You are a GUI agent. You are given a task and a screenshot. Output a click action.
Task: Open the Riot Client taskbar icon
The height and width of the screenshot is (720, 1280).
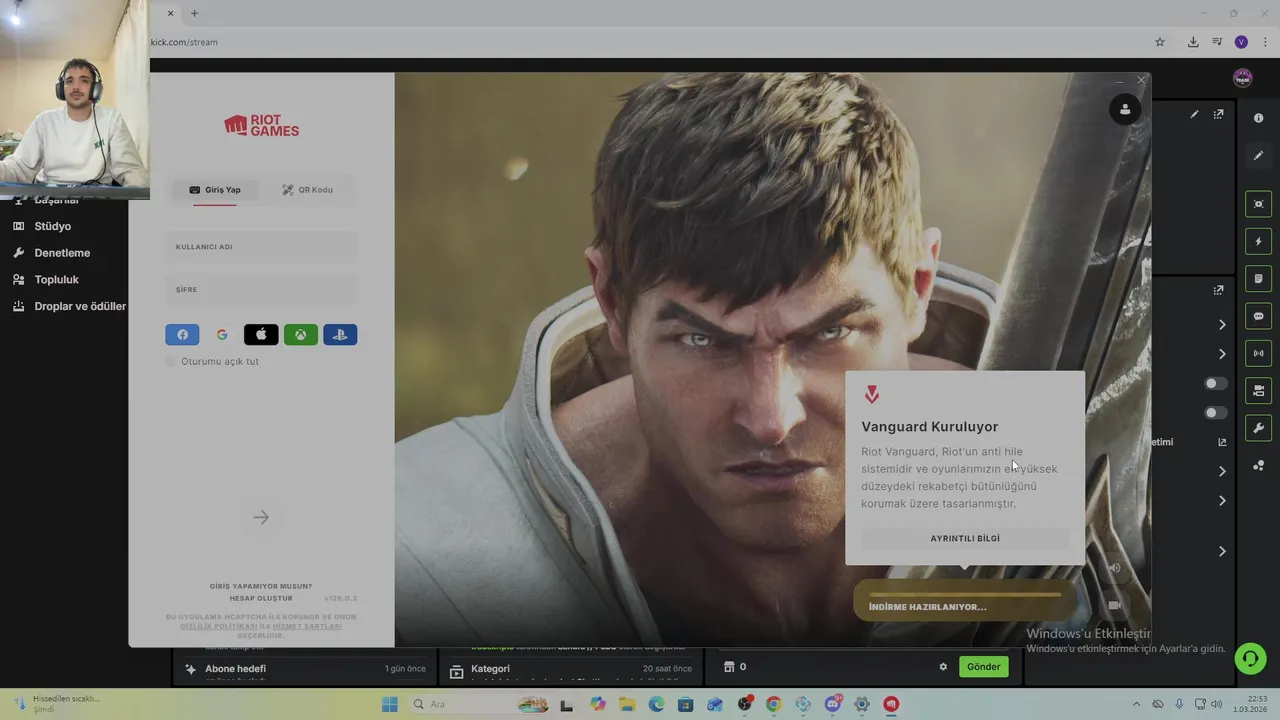(891, 704)
